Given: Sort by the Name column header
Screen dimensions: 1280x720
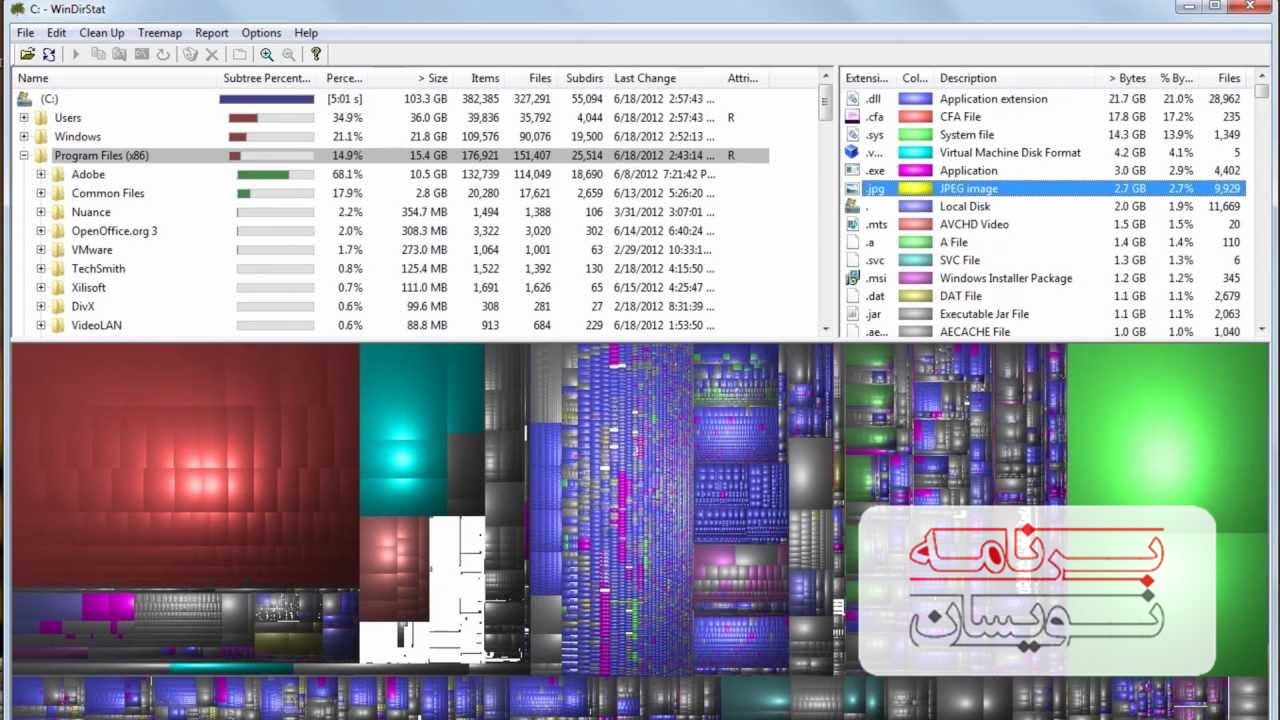Looking at the screenshot, I should pyautogui.click(x=115, y=78).
